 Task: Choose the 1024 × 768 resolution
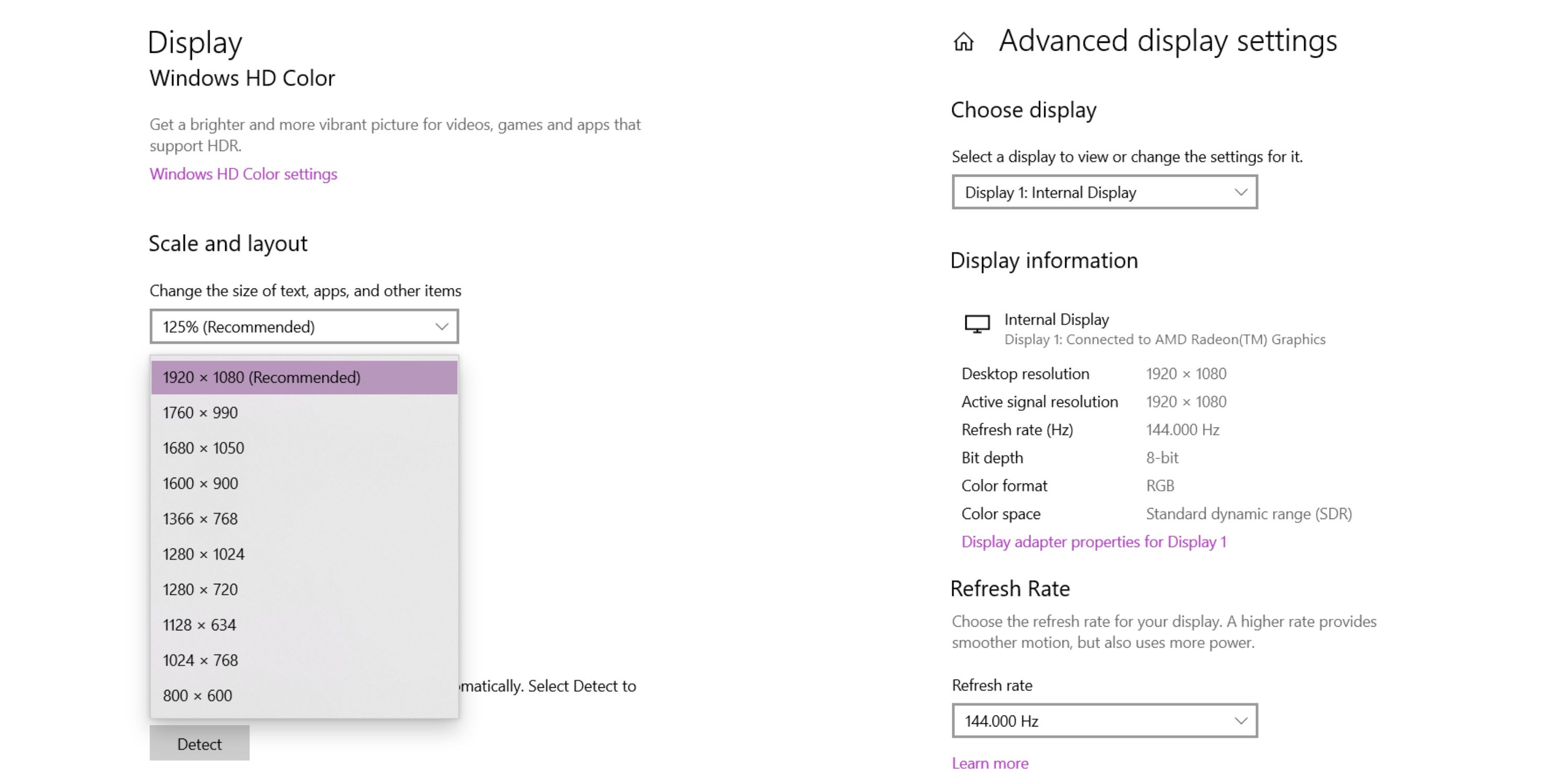pyautogui.click(x=304, y=660)
